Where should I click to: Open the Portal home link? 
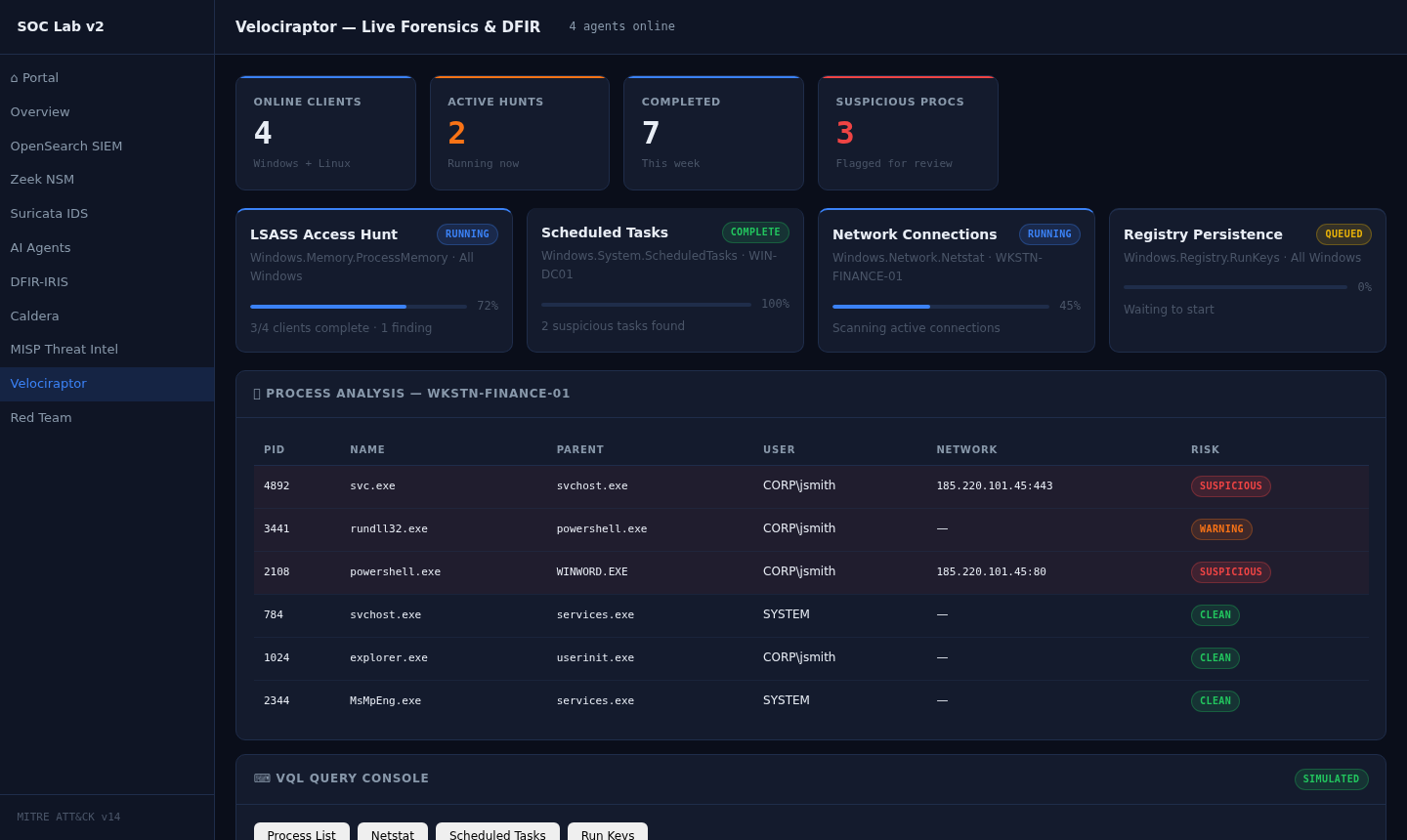coord(34,78)
